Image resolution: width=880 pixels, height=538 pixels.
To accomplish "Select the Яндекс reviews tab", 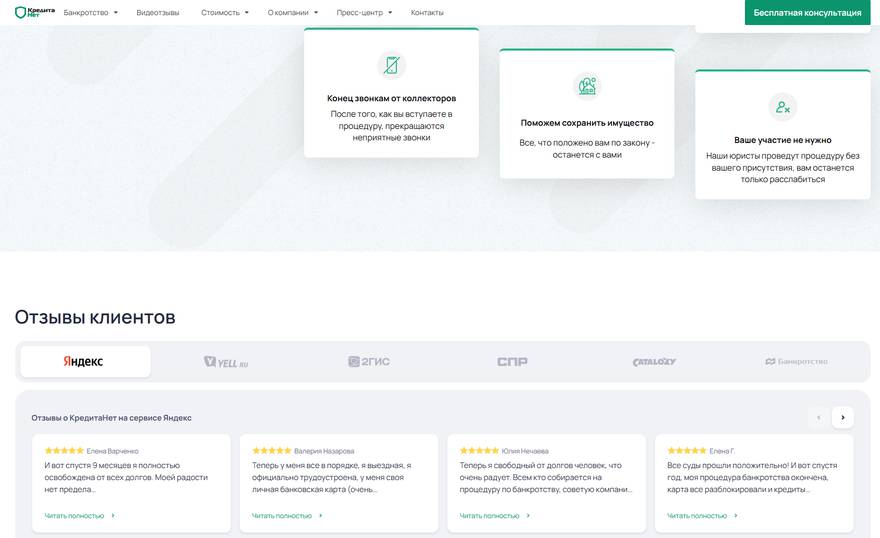I will tap(85, 361).
